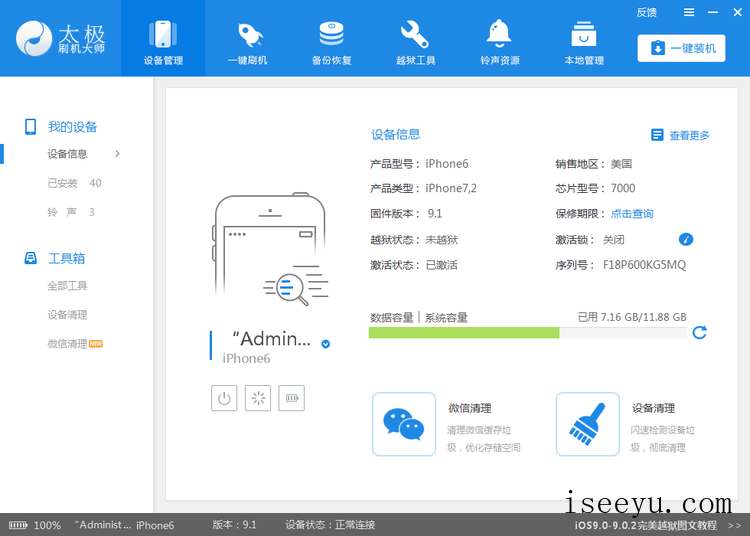Click the toolbox icon beside 工具箱

click(x=31, y=258)
